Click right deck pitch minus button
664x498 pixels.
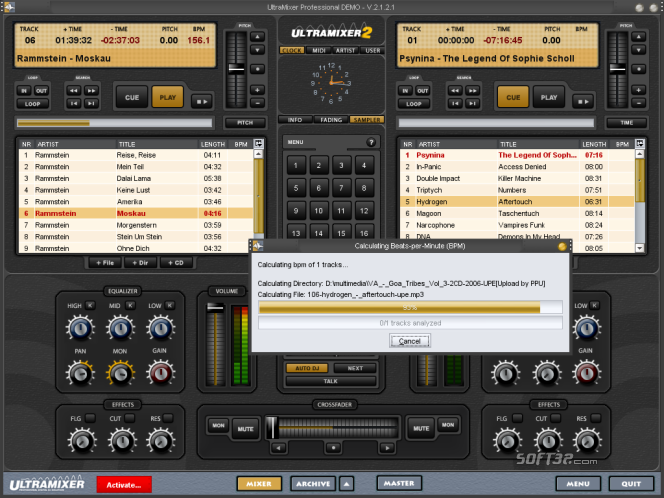[x=638, y=103]
